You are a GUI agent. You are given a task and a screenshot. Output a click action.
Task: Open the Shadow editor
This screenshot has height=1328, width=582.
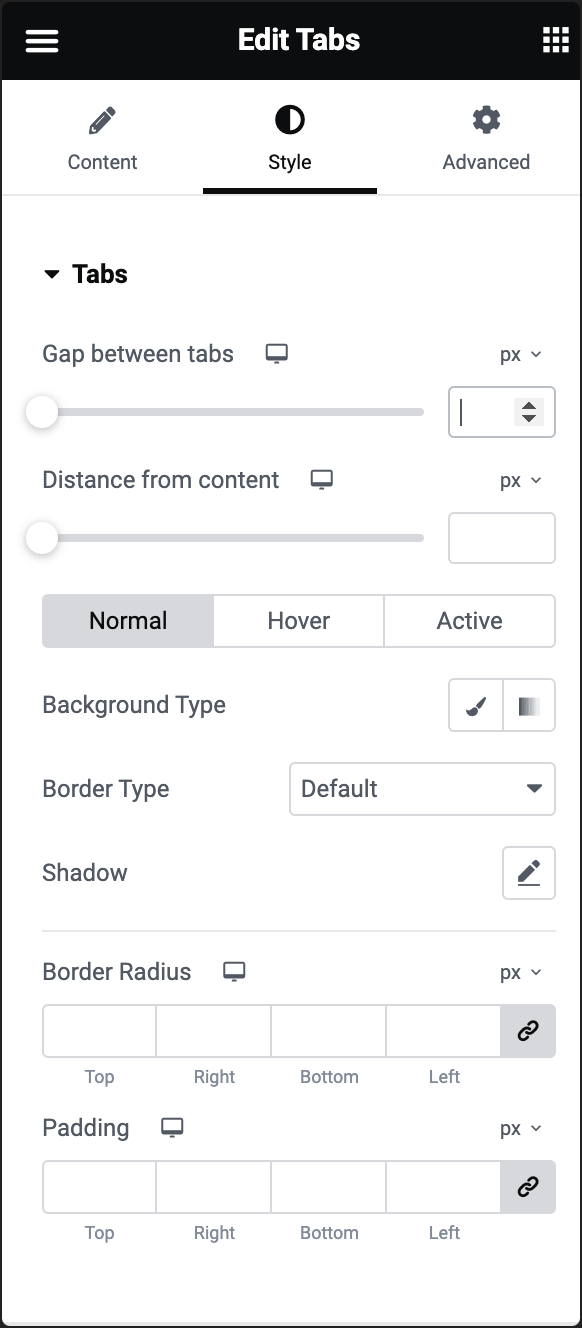click(528, 872)
